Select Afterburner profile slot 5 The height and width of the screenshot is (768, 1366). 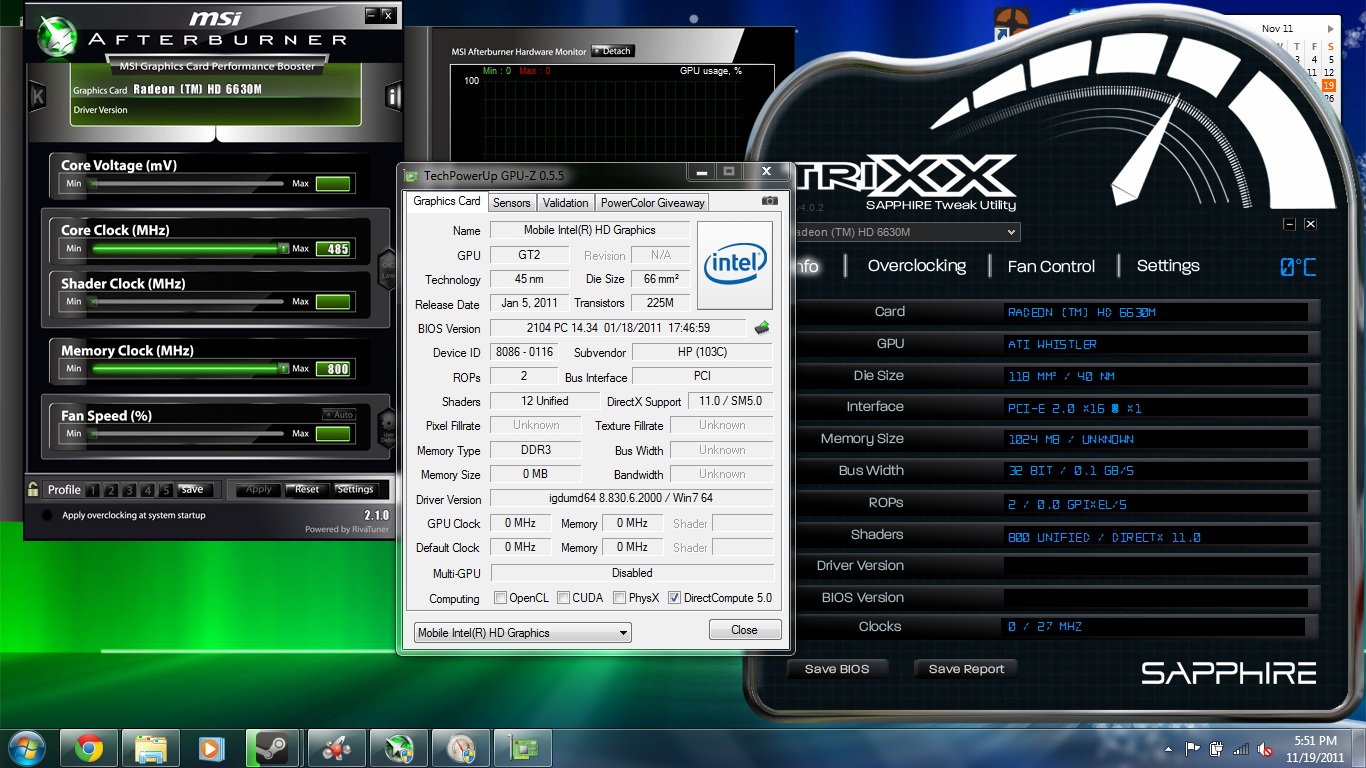165,490
